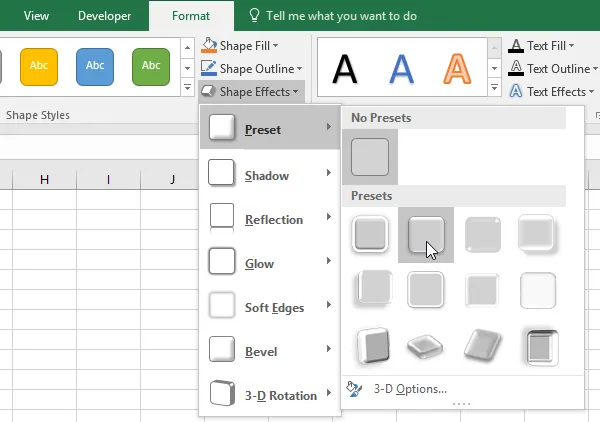Choose the orange outlined A WordArt style
Viewport: 600px width, 422px height.
point(457,69)
